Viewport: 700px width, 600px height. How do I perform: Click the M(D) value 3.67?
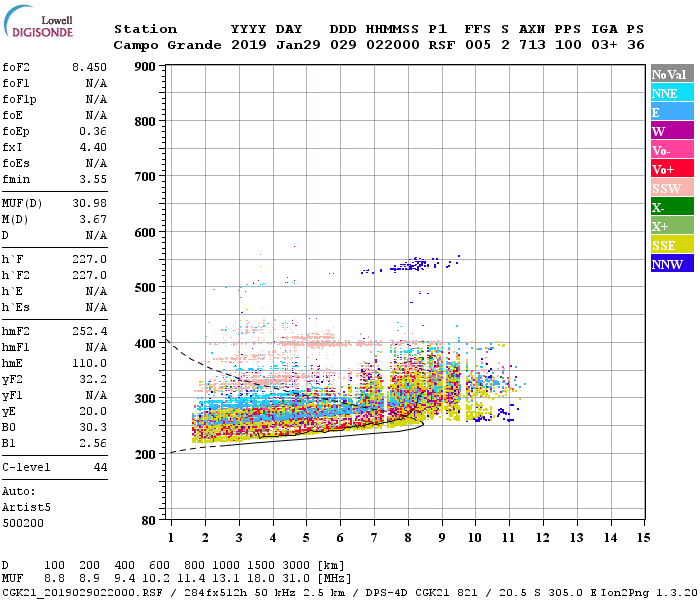point(93,220)
